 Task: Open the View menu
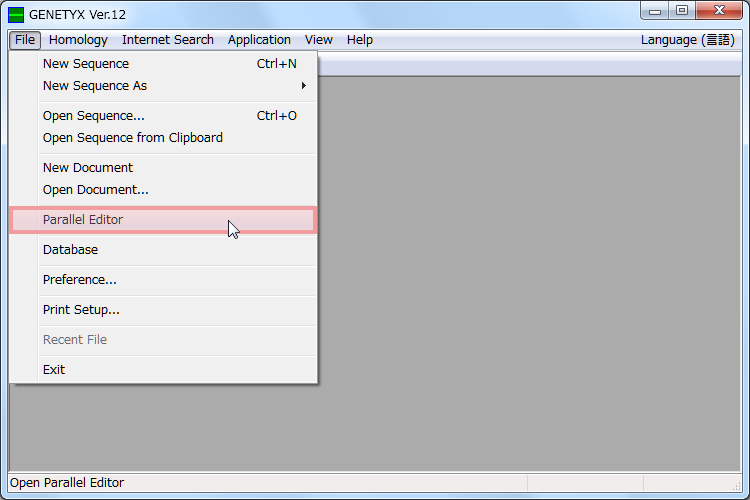click(319, 40)
